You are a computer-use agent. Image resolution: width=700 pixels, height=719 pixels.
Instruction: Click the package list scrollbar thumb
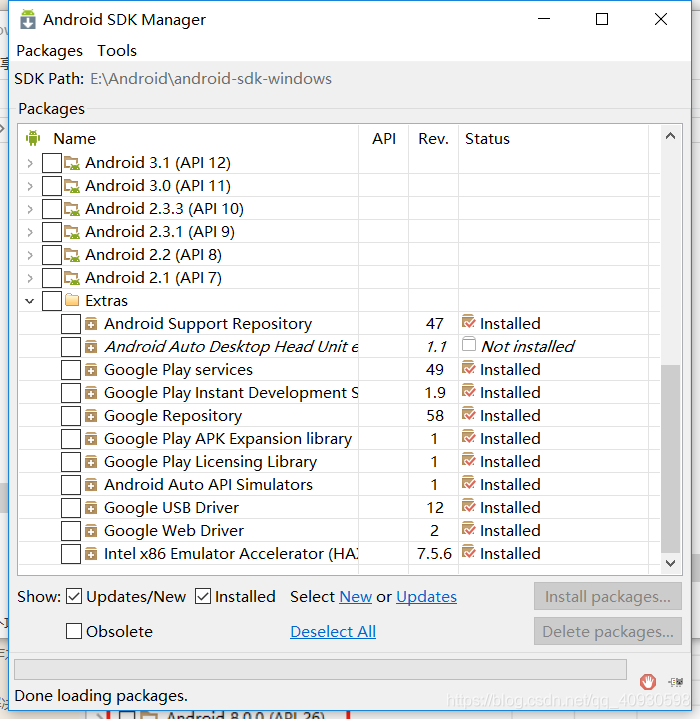[670, 459]
